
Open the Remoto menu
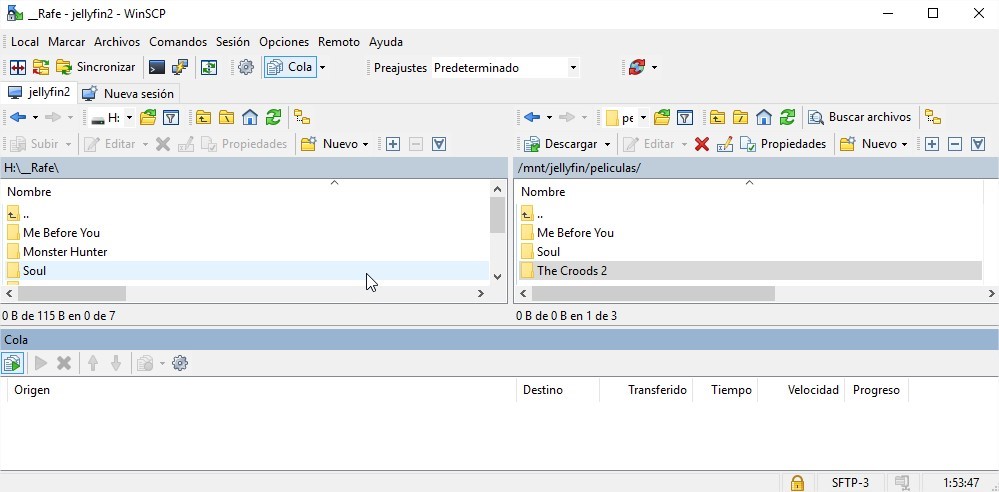tap(339, 42)
